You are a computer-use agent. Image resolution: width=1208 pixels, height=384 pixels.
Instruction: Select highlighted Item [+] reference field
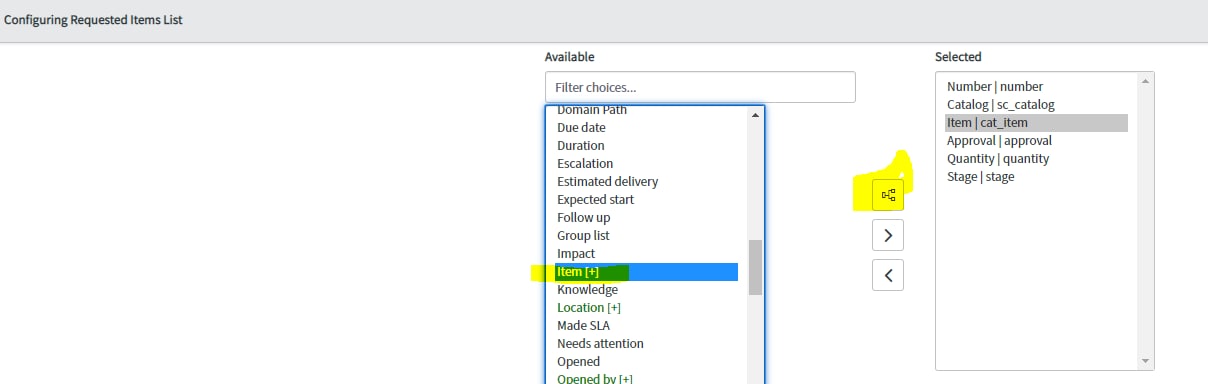[x=647, y=272]
